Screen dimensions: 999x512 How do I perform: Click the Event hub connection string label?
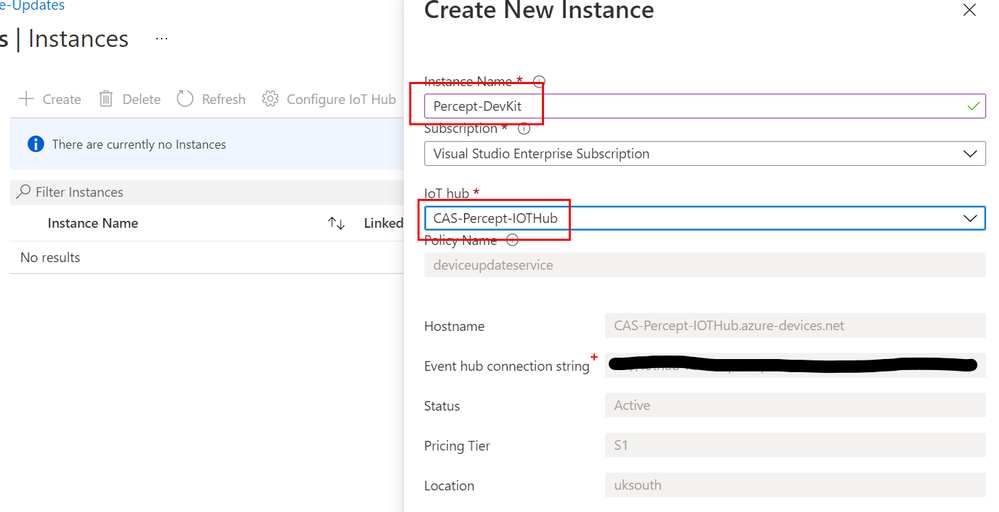click(x=507, y=366)
